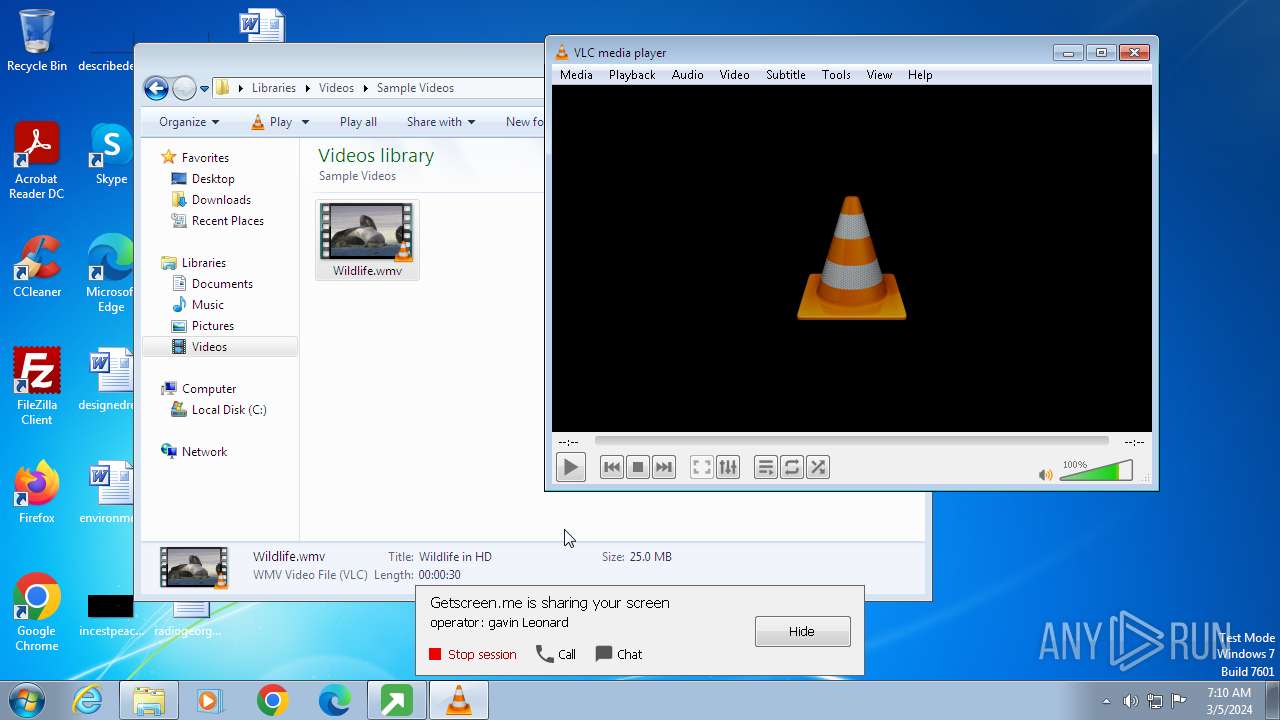This screenshot has height=720, width=1280.
Task: Click Libraries in the address breadcrumb
Action: (274, 88)
